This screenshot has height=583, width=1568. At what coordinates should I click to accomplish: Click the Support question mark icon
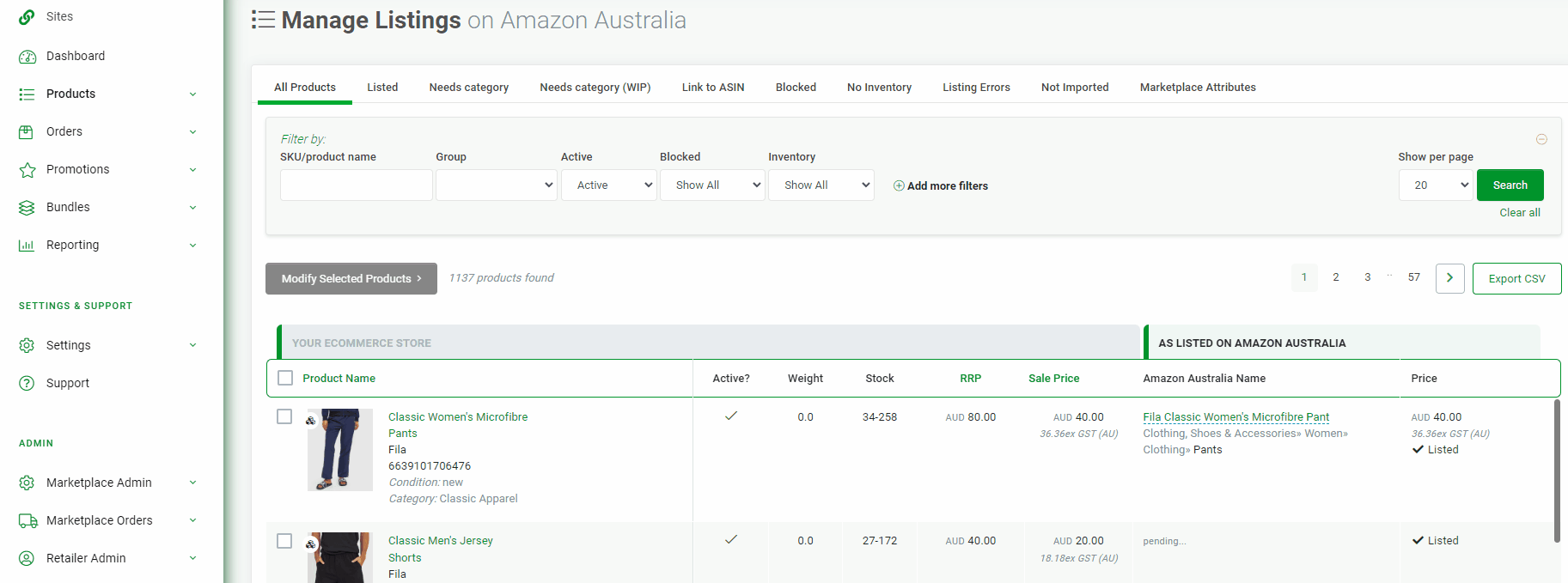[27, 384]
